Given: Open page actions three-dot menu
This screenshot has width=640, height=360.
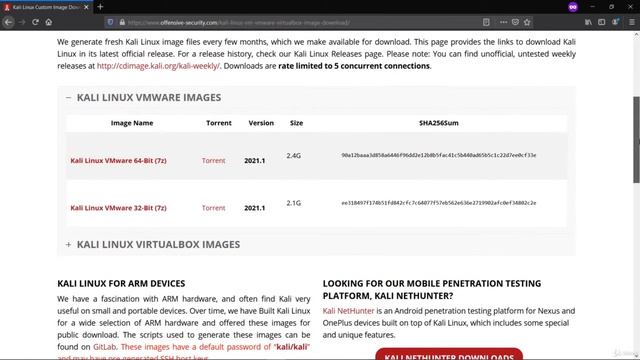Looking at the screenshot, I should coord(503,22).
